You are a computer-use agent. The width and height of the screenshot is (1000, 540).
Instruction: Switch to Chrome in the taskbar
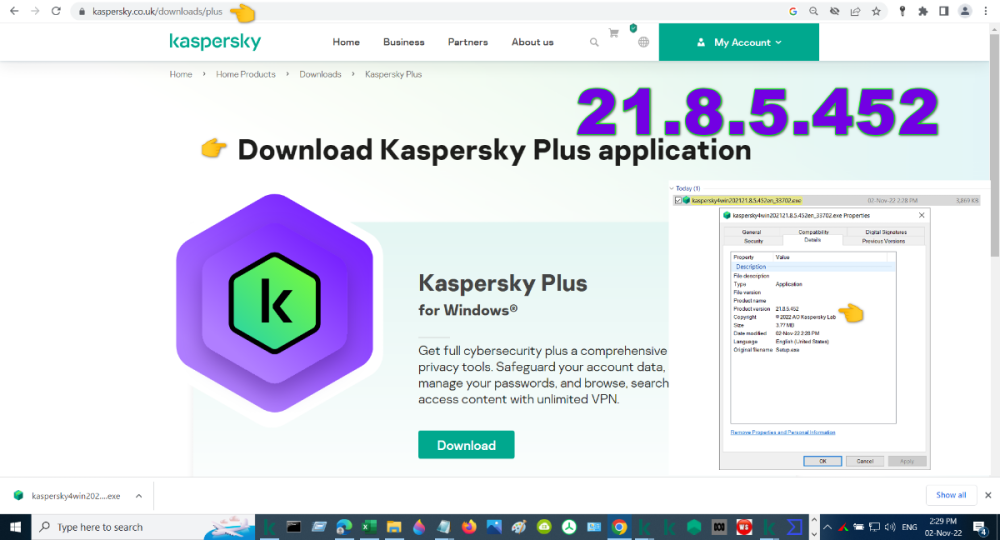619,527
